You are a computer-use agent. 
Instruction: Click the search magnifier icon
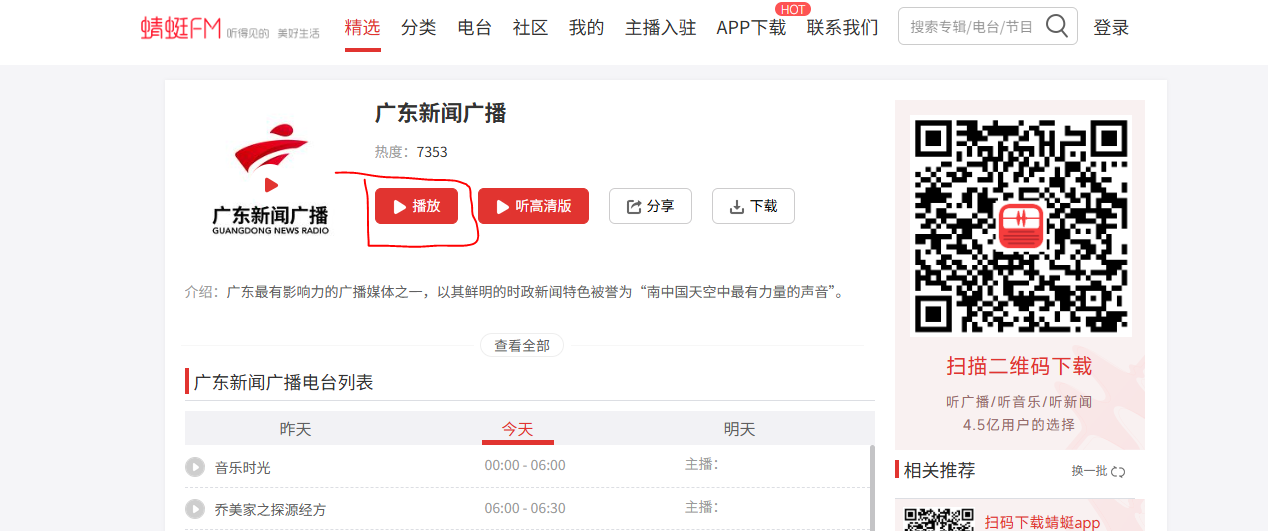[1056, 27]
